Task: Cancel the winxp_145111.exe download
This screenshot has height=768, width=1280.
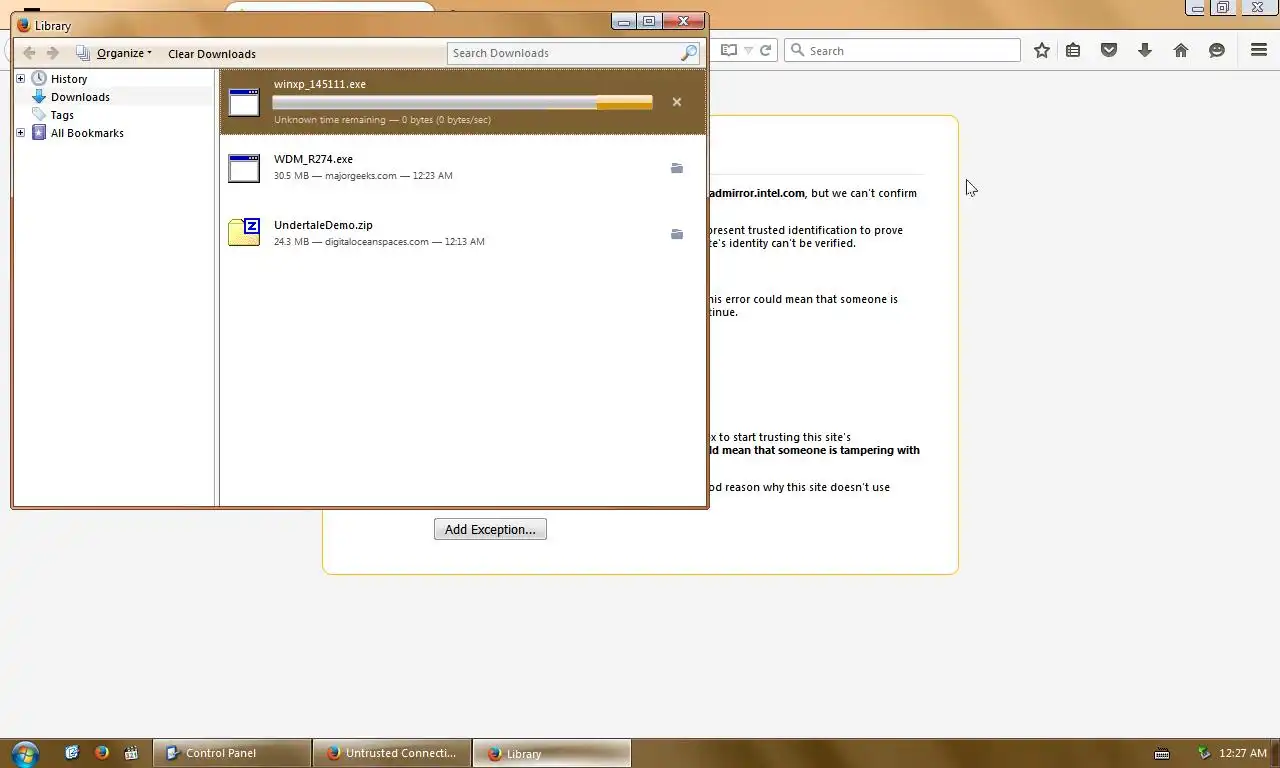Action: pos(677,102)
